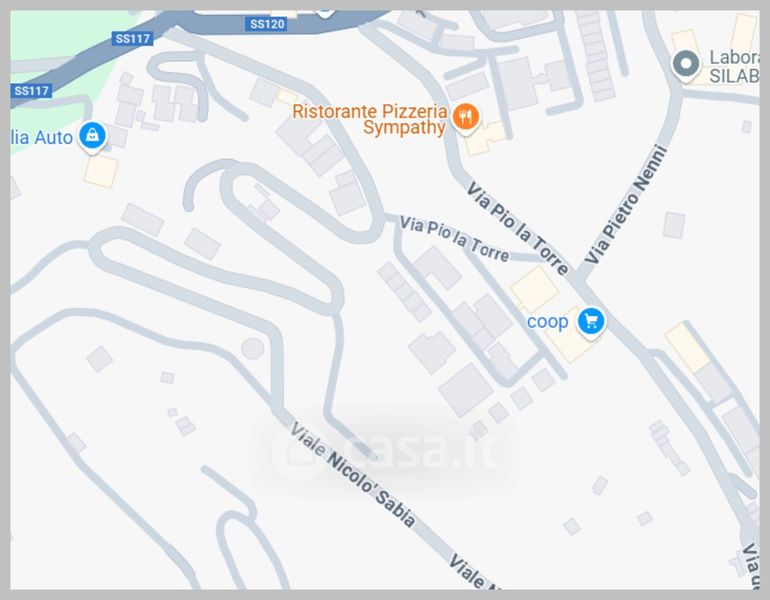This screenshot has height=600, width=770.
Task: Click the Laboratorio SILAB text label
Action: point(734,66)
